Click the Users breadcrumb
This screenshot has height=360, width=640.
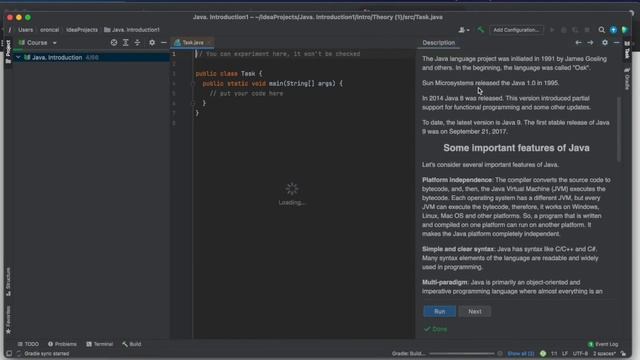pos(25,30)
